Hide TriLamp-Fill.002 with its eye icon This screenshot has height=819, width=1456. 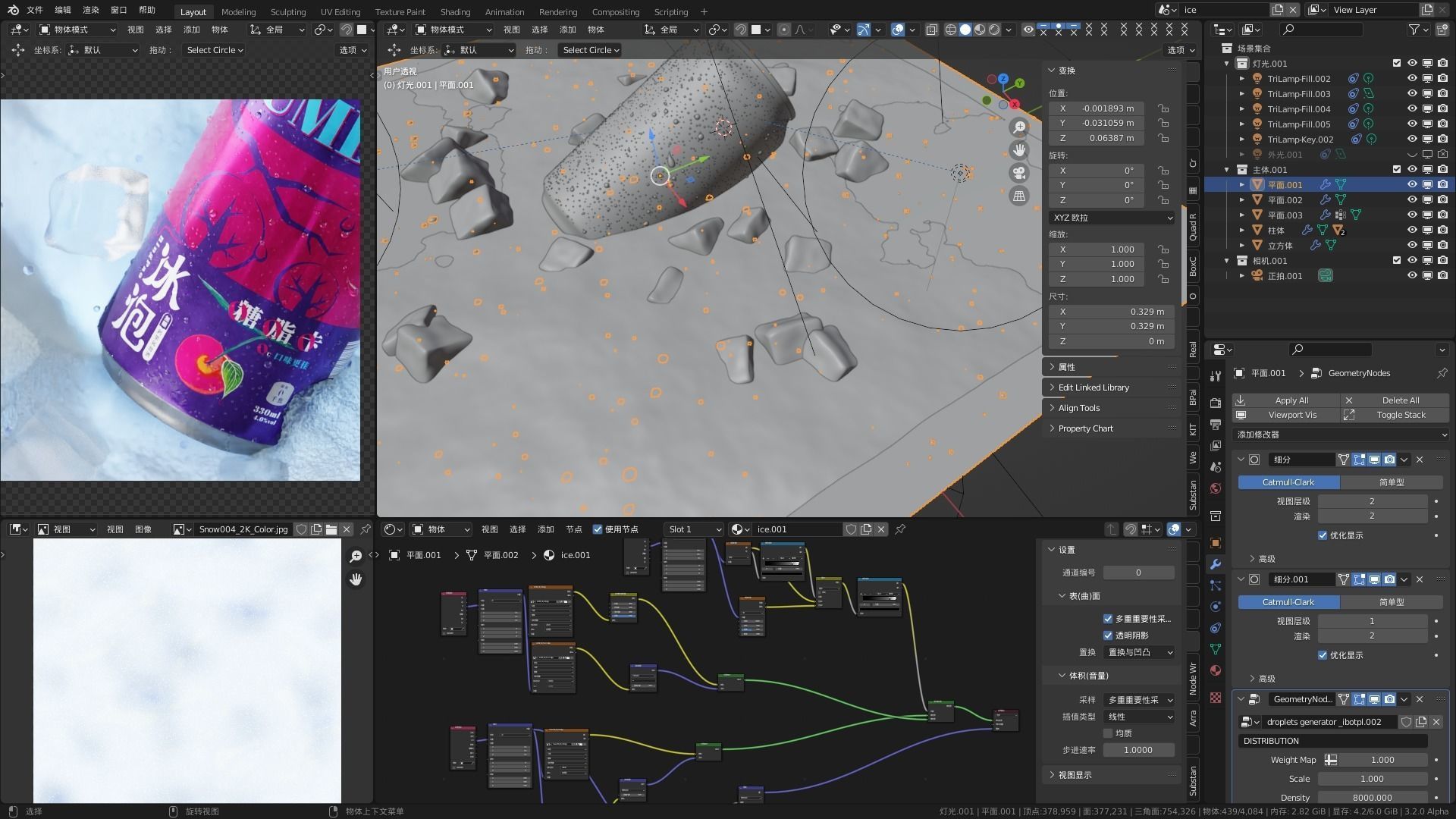1412,79
